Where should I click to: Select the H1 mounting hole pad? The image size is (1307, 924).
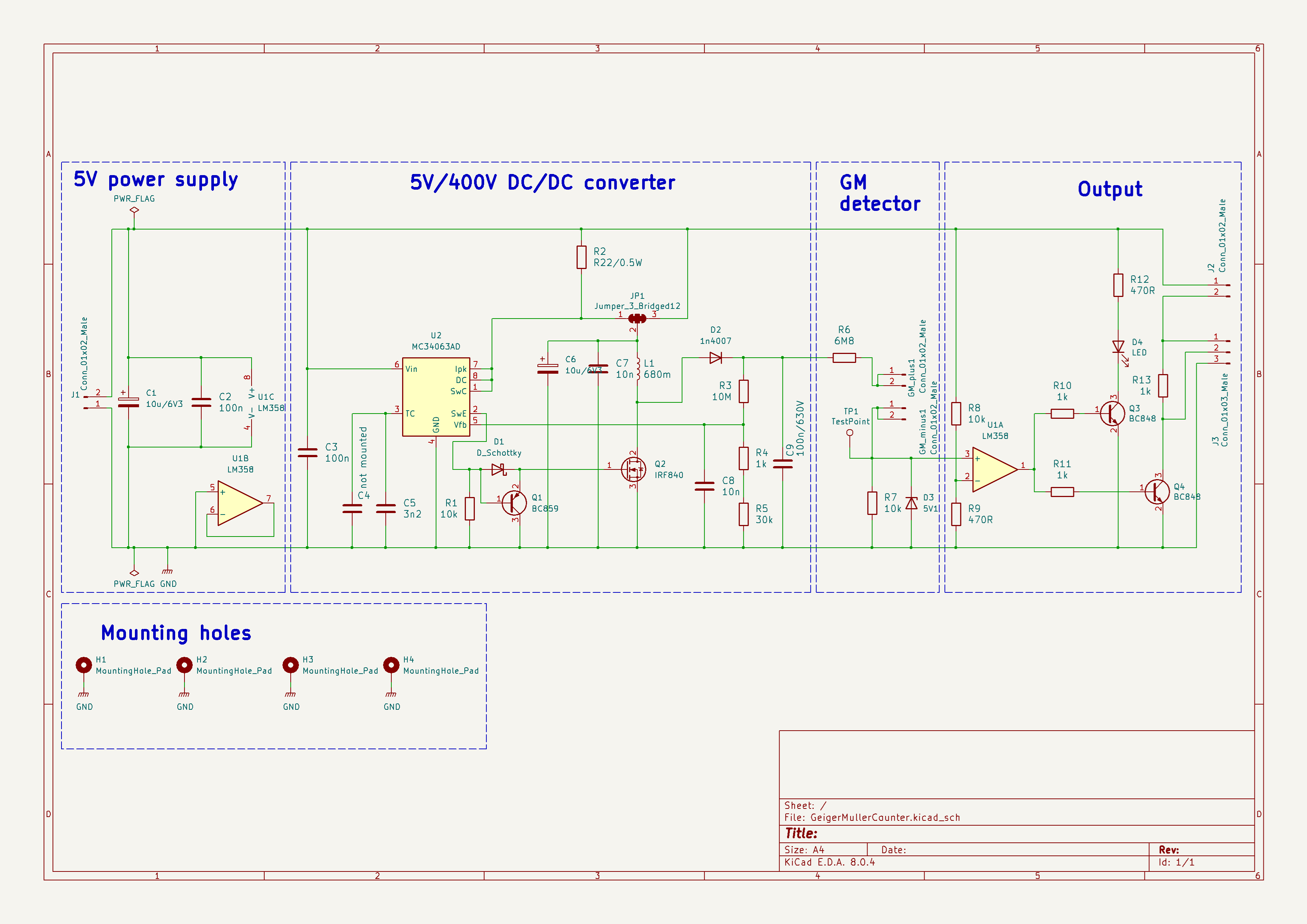tap(84, 665)
